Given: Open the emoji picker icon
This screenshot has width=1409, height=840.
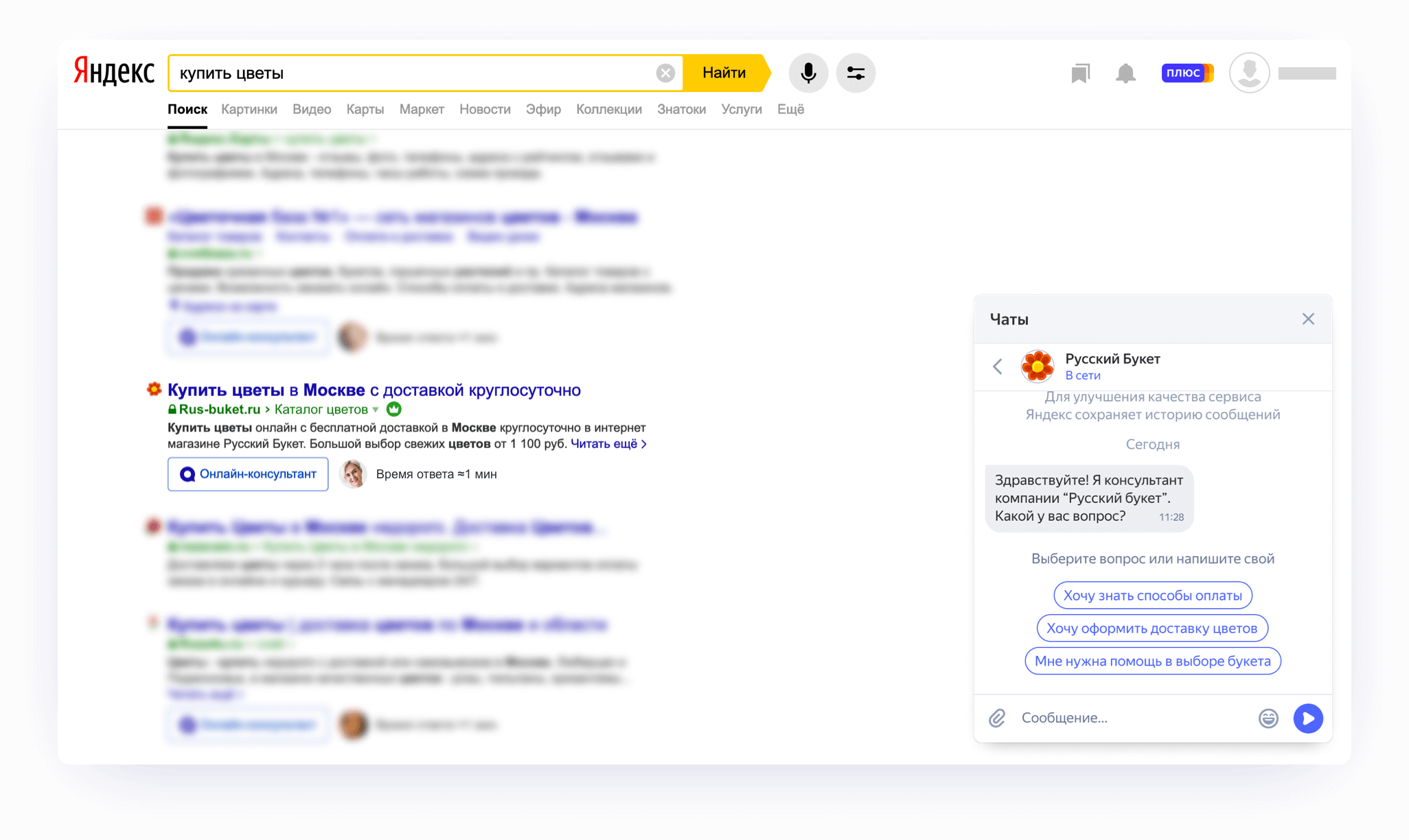Looking at the screenshot, I should (1268, 719).
